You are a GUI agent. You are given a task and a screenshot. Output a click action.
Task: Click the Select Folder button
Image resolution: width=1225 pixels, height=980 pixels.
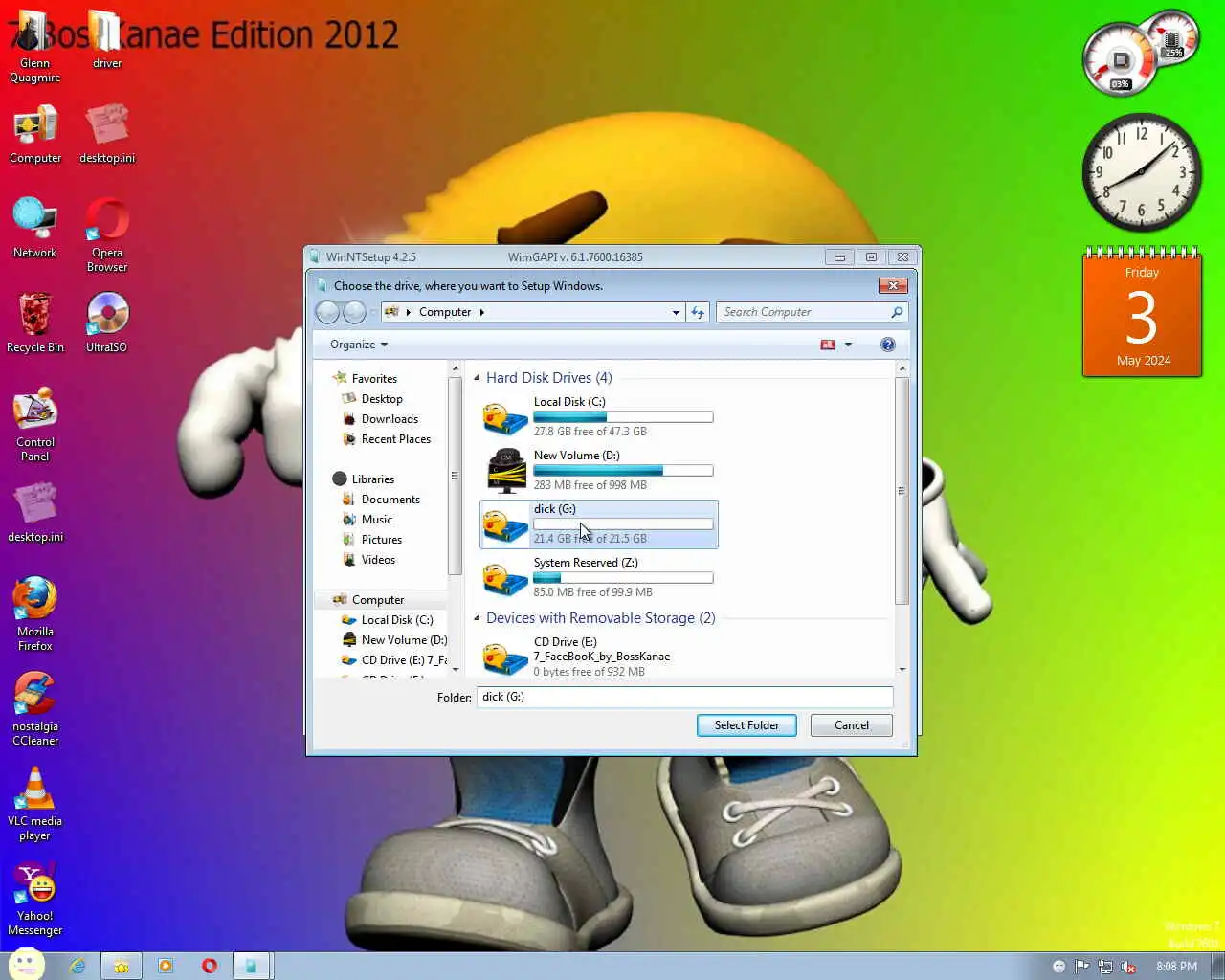[x=746, y=725]
